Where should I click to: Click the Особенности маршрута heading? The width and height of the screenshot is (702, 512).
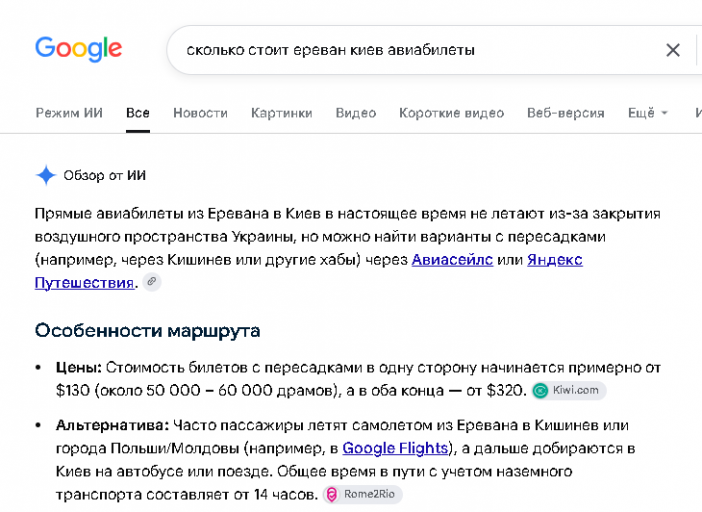click(147, 331)
